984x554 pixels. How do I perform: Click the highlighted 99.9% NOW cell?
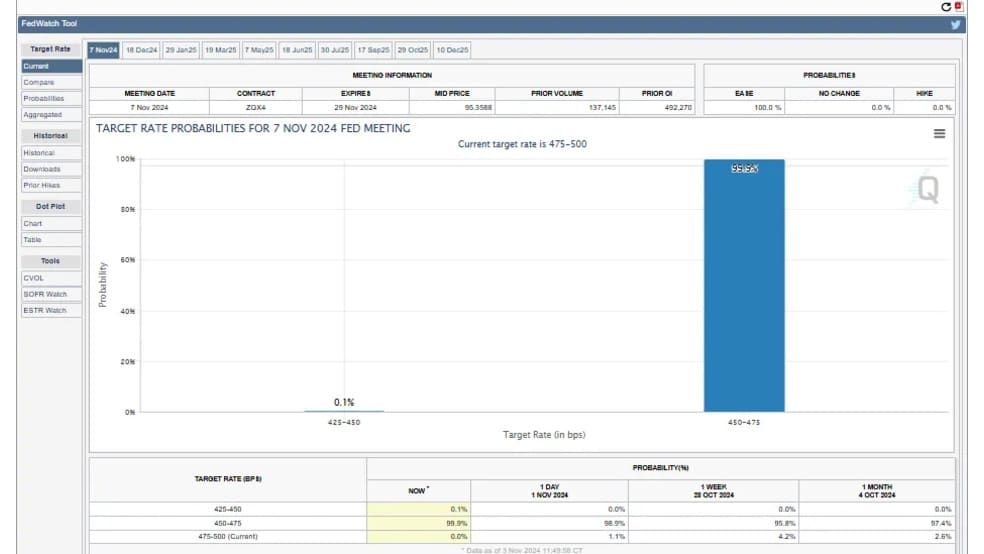coord(419,523)
